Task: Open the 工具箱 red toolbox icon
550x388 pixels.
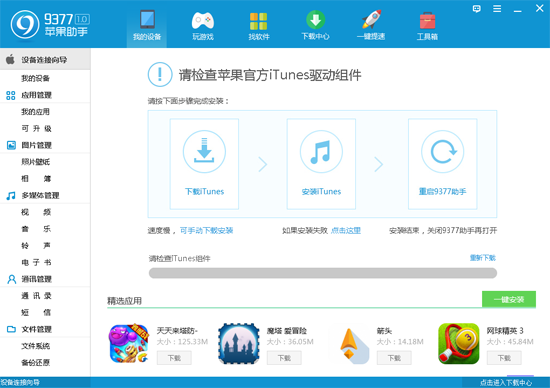Action: (427, 21)
